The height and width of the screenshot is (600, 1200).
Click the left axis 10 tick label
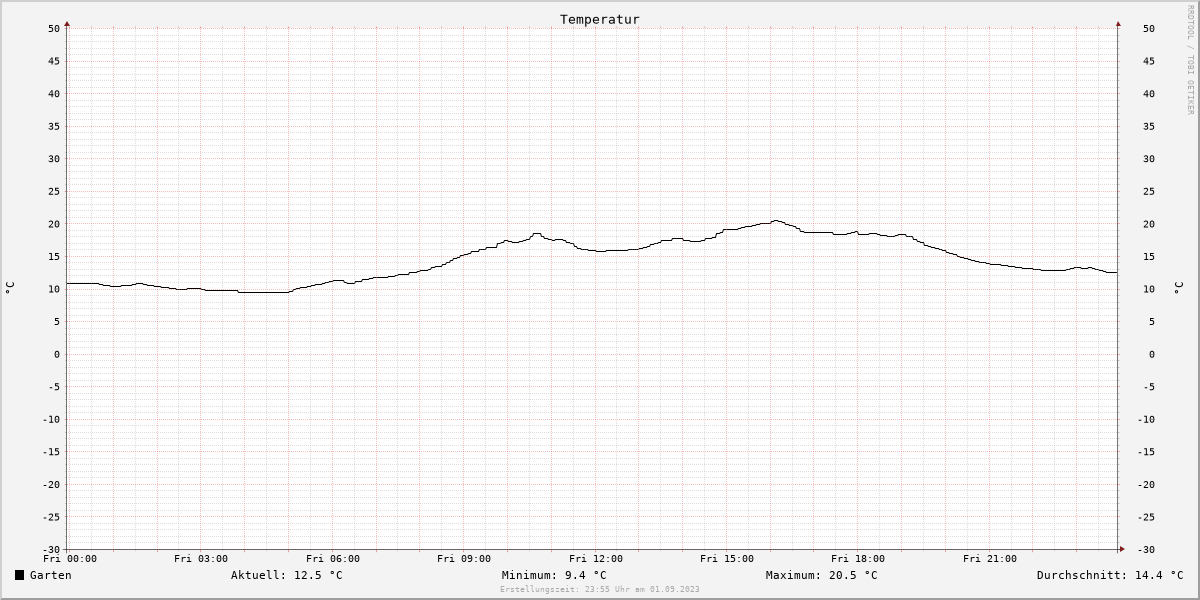click(x=54, y=289)
